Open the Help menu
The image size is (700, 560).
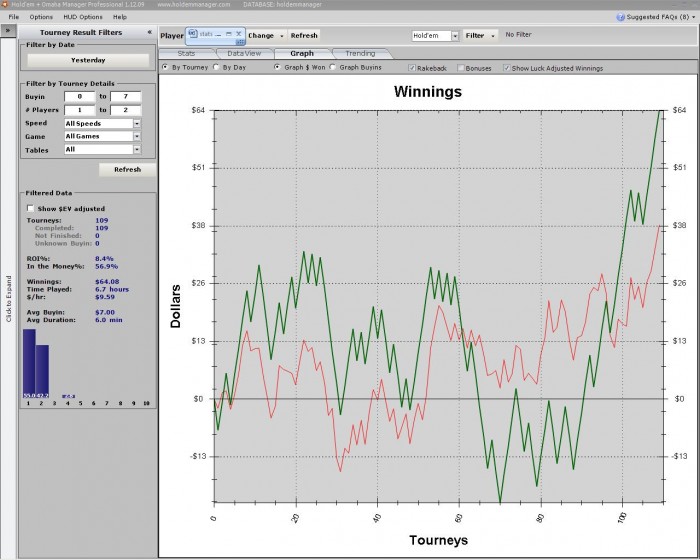pos(120,17)
